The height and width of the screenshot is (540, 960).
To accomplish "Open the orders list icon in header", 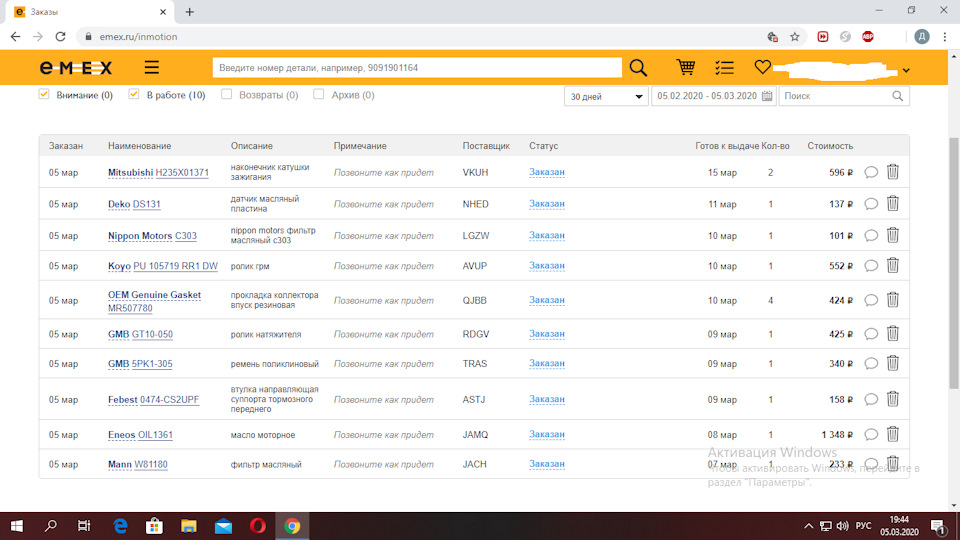I will click(x=724, y=67).
